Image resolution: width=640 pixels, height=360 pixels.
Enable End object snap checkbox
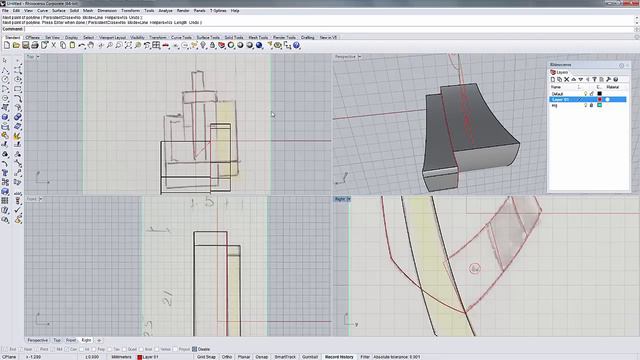5,349
